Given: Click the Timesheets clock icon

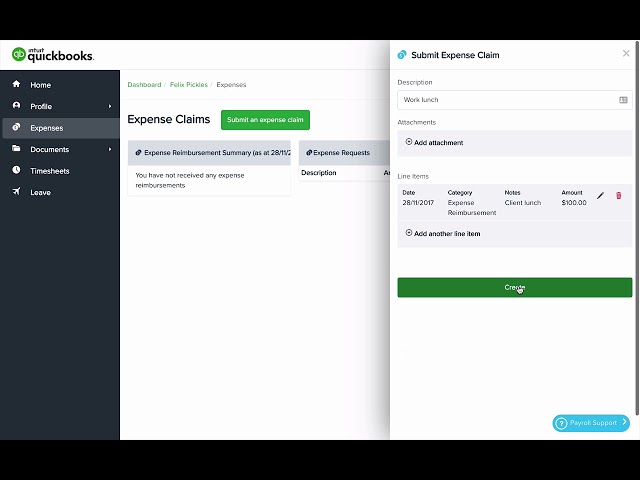Looking at the screenshot, I should pos(16,170).
